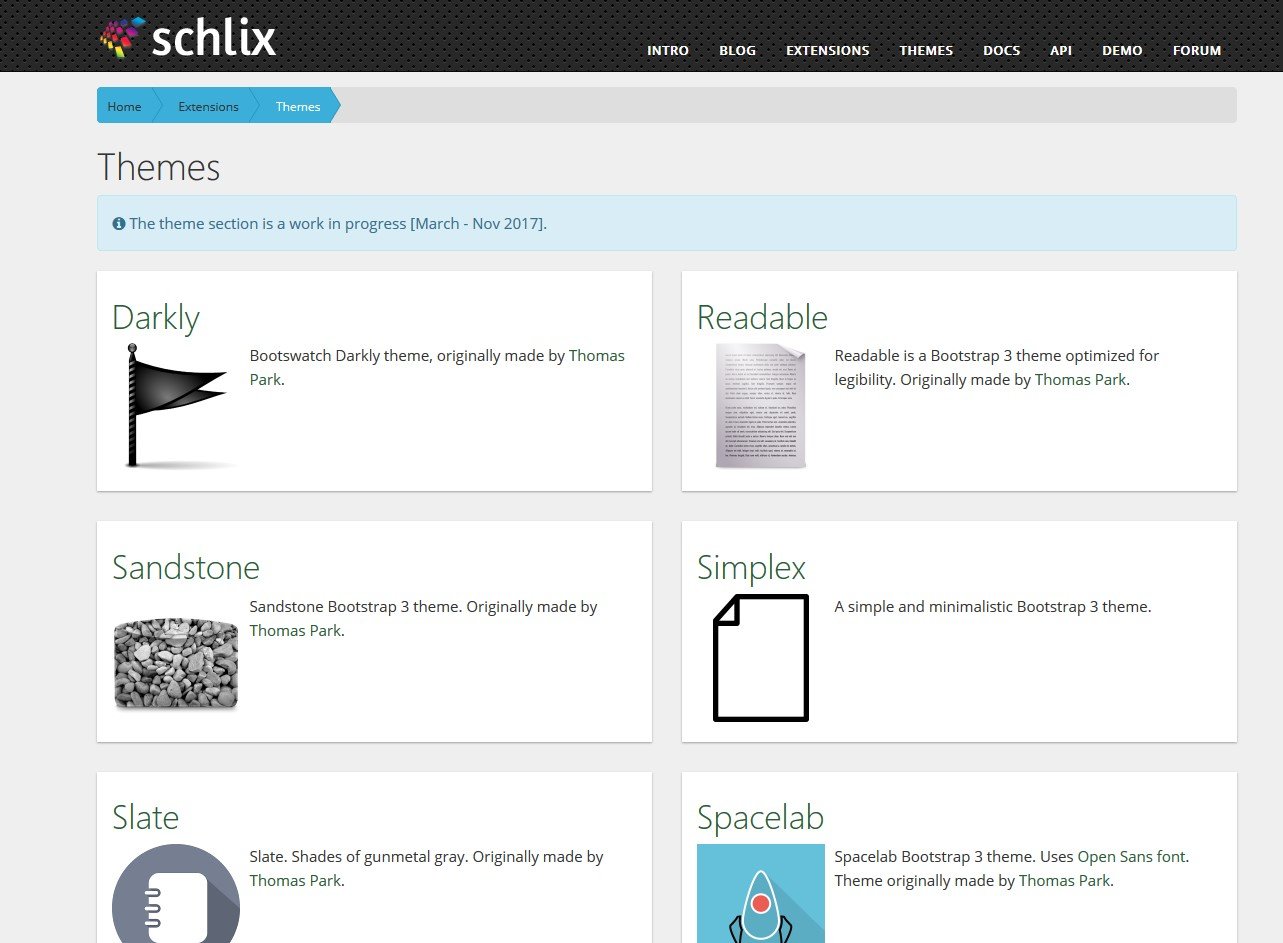
Task: Click Thomas Park link in Readable description
Action: pyautogui.click(x=1080, y=380)
